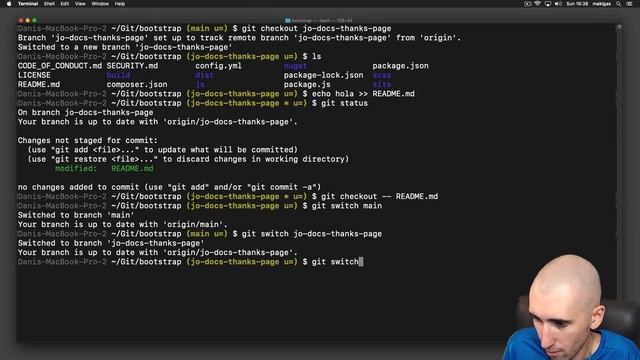Viewport: 640px width, 360px height.
Task: Click 'git restore <file>...' hint line
Action: 188,159
